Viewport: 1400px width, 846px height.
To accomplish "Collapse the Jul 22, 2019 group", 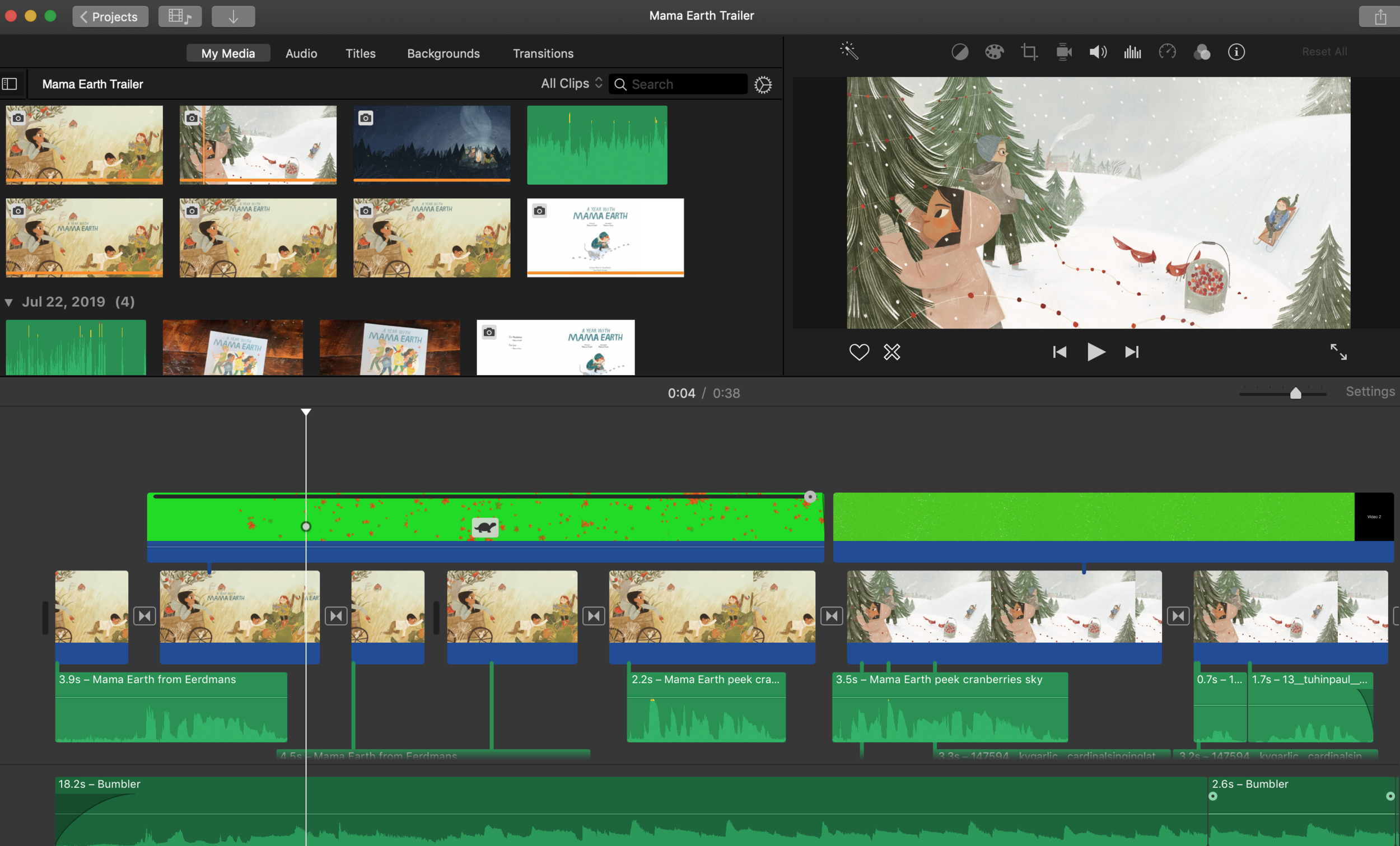I will [x=8, y=302].
